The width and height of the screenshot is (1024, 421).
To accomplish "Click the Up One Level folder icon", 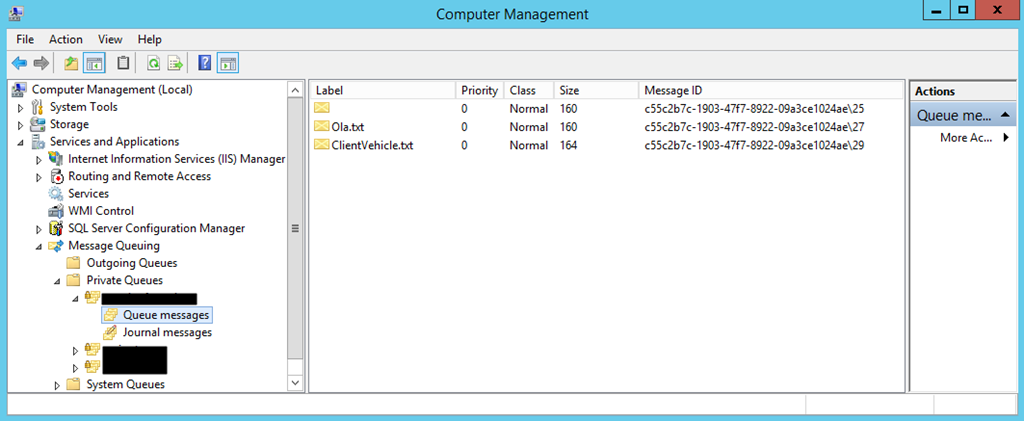I will tap(71, 64).
